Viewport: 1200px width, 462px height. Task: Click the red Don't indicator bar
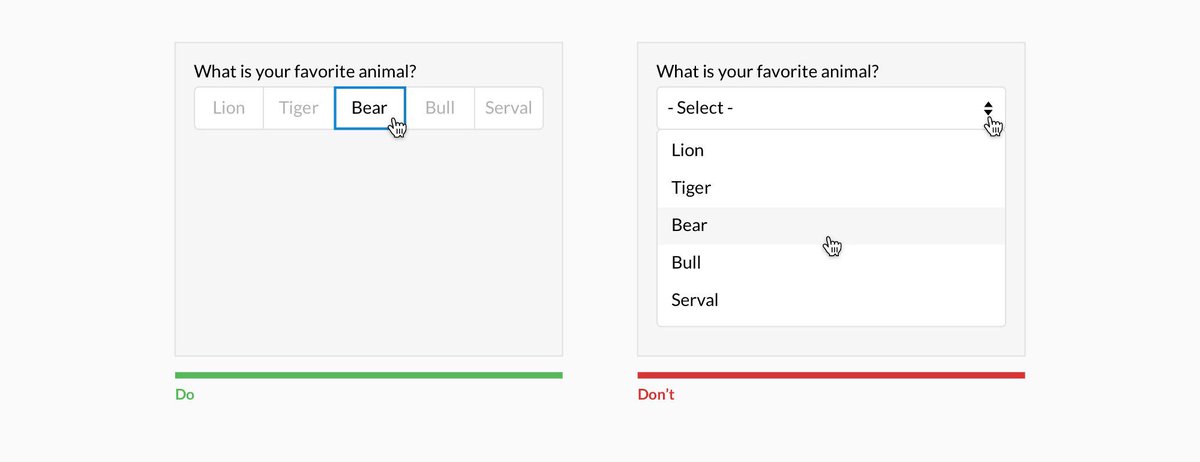point(831,375)
